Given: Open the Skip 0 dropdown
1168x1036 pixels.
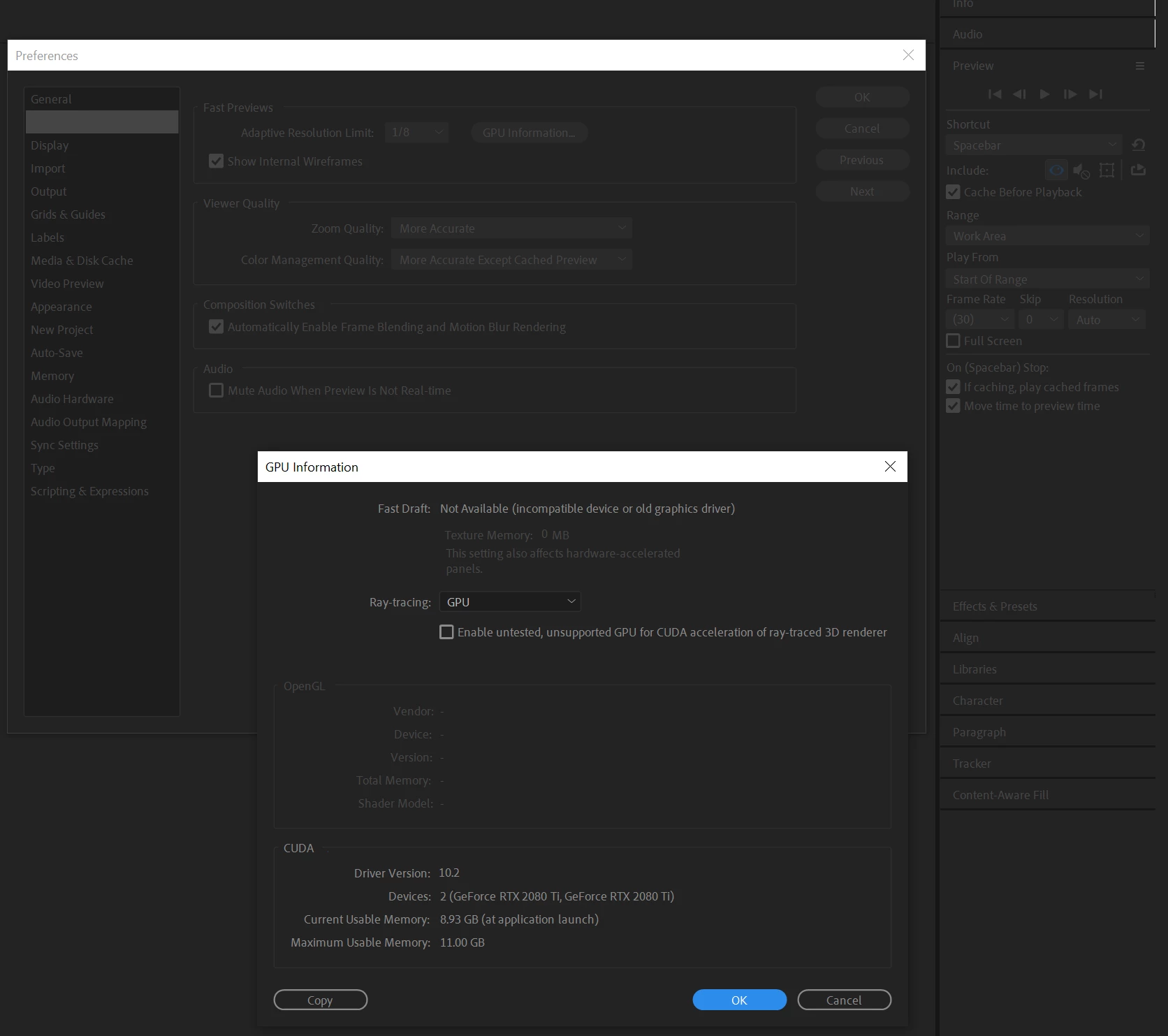Looking at the screenshot, I should tap(1041, 319).
